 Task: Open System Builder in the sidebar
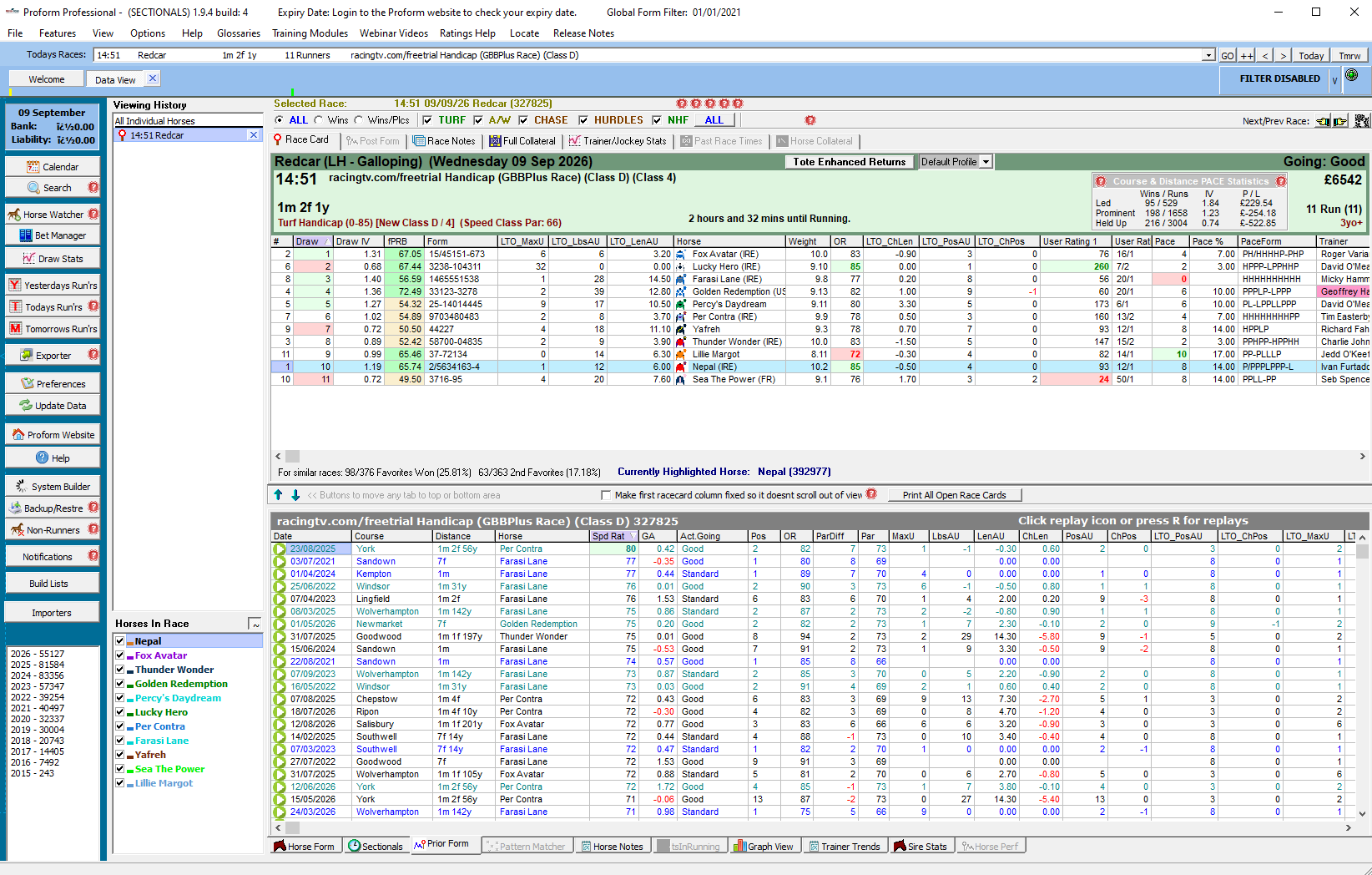(52, 487)
